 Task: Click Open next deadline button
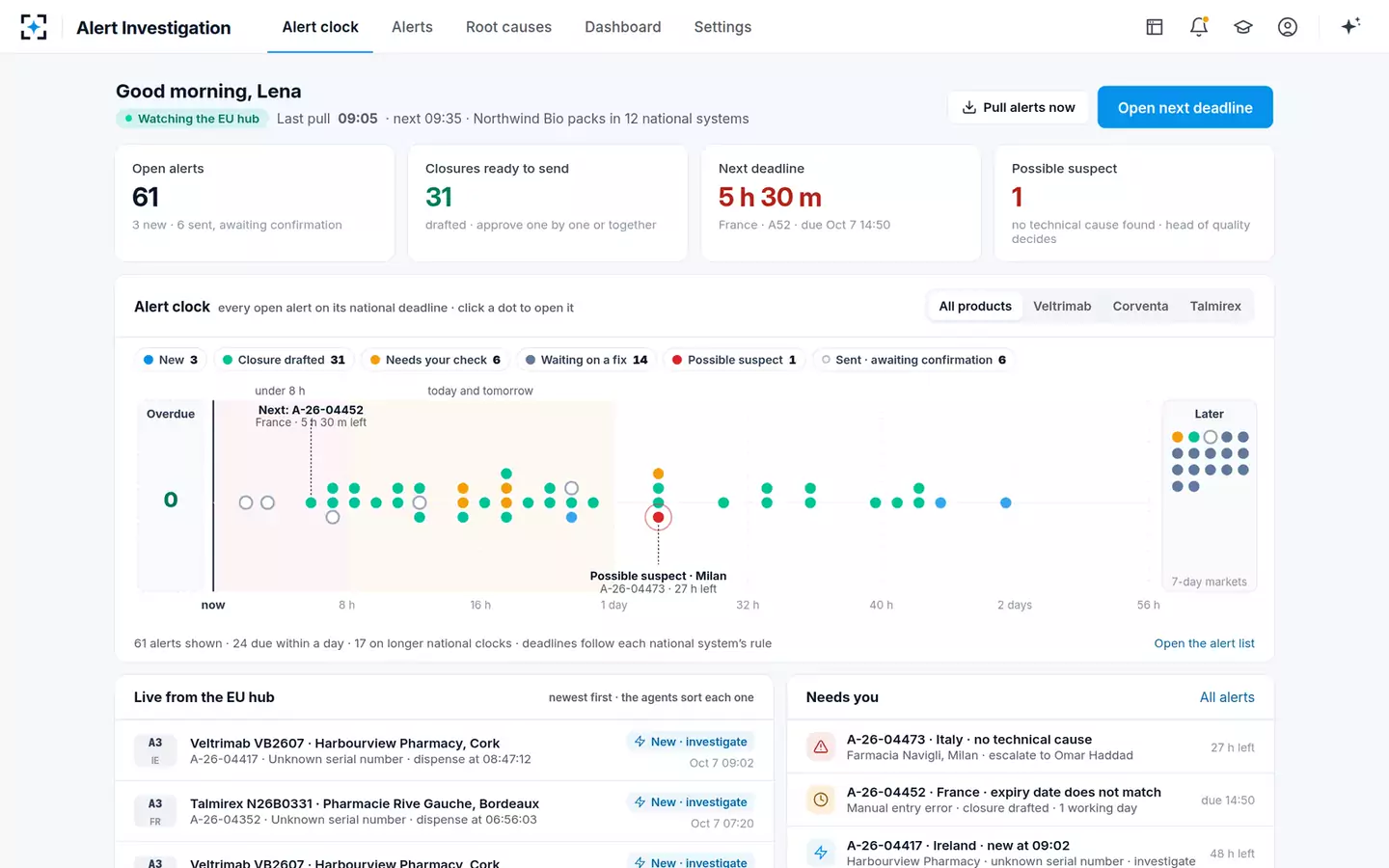coord(1185,107)
